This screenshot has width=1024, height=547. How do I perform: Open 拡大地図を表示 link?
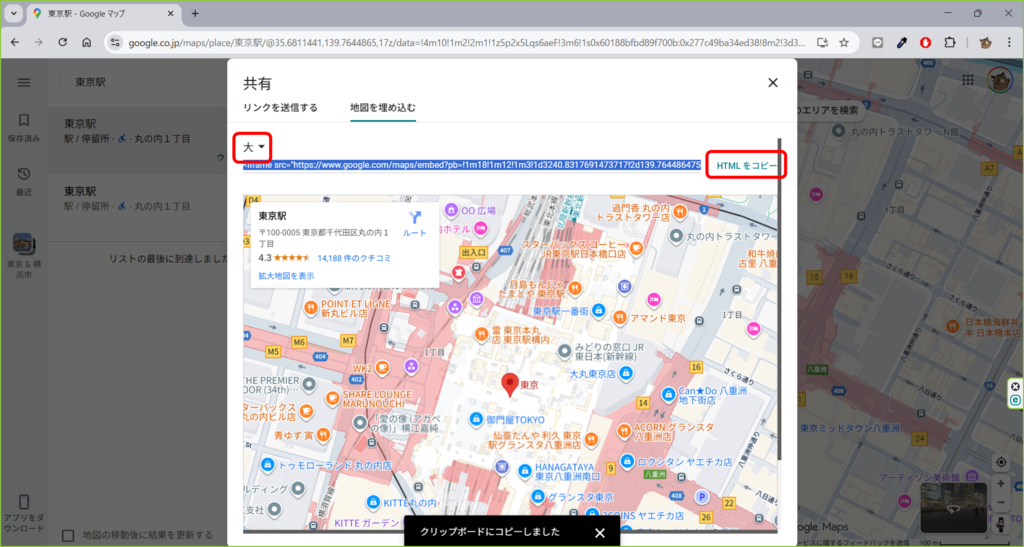coord(286,275)
